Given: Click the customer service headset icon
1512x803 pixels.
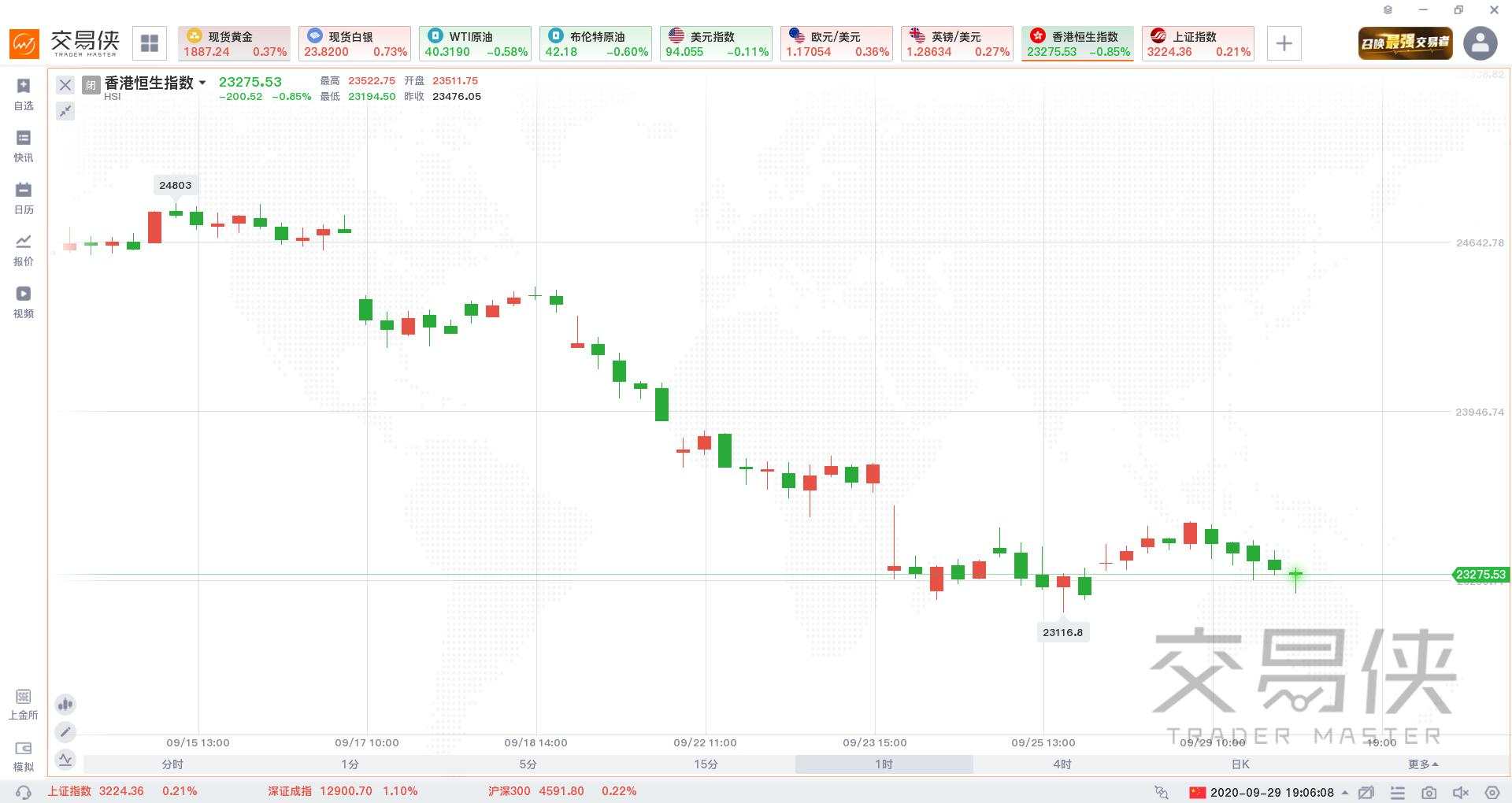Looking at the screenshot, I should [24, 792].
